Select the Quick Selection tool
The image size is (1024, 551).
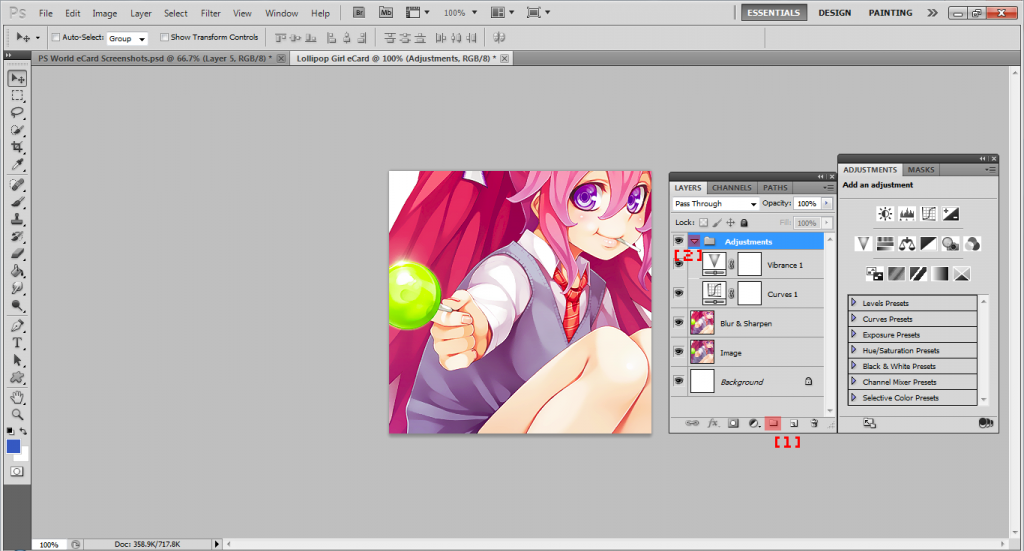click(18, 129)
